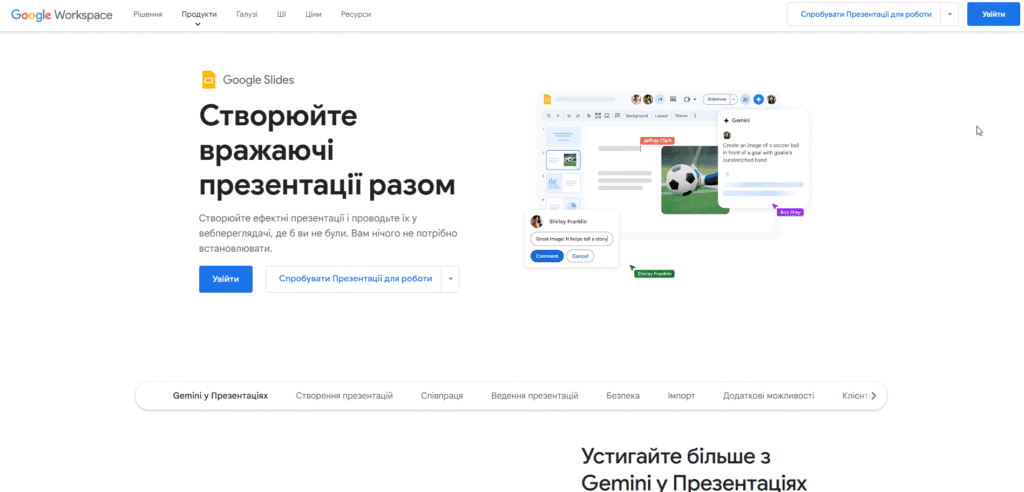Click the blue Gemini star button in mockup
Image resolution: width=1024 pixels, height=492 pixels.
point(758,99)
